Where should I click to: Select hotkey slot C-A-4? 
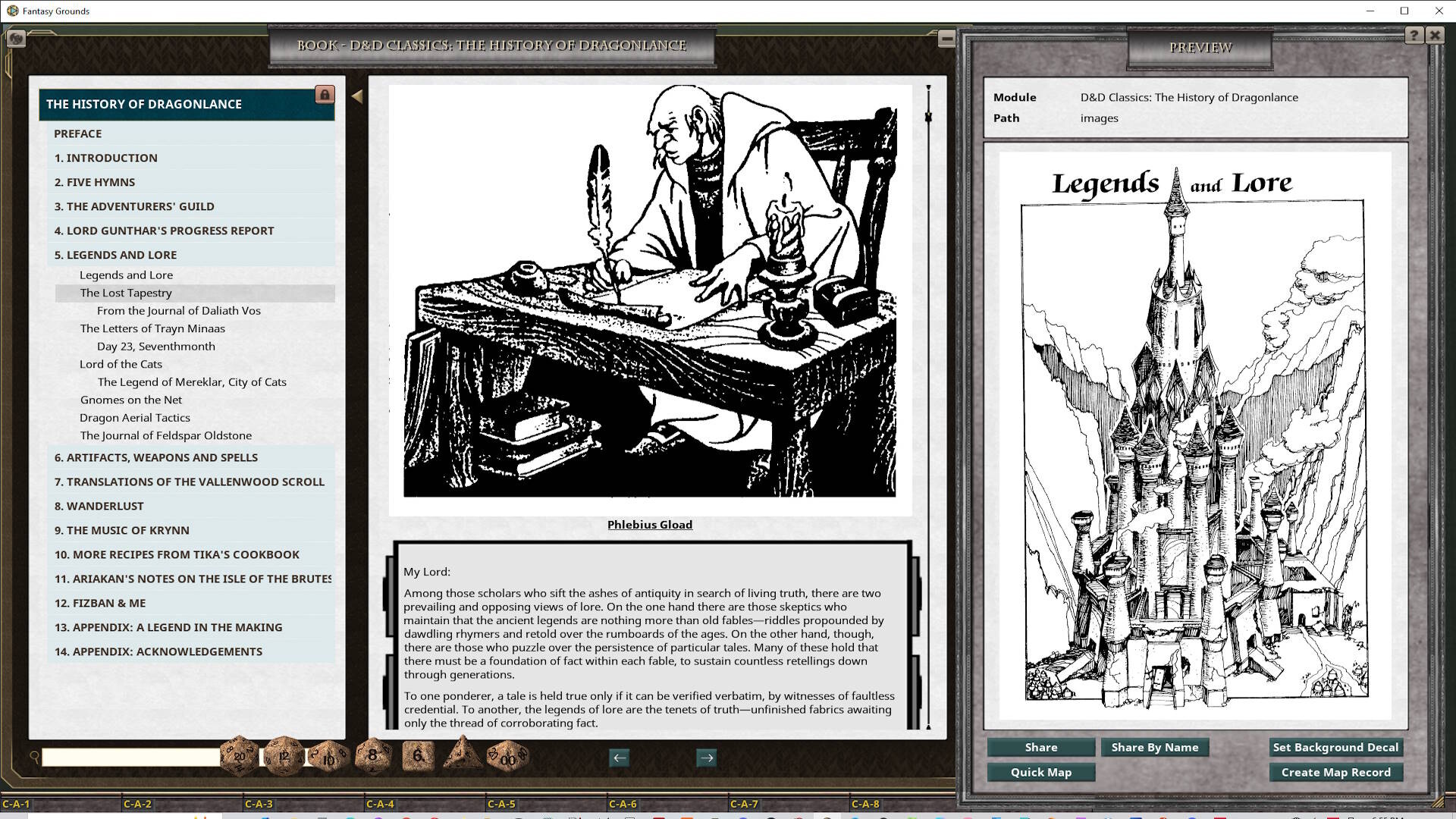[425, 804]
